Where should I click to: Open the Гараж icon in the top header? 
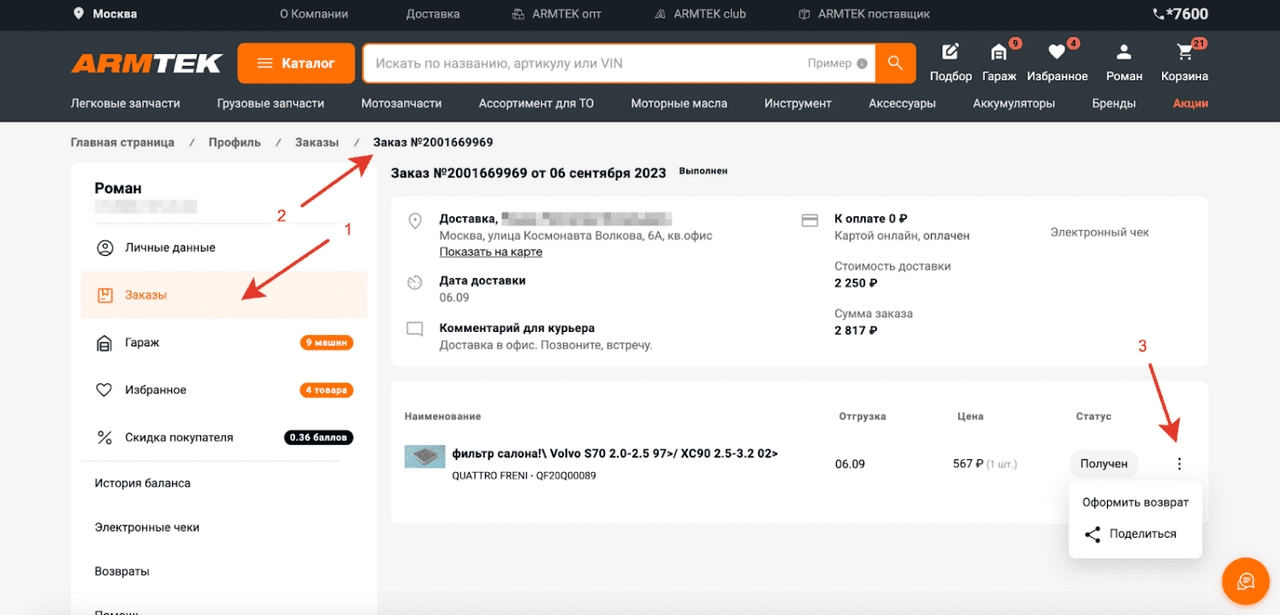1000,52
